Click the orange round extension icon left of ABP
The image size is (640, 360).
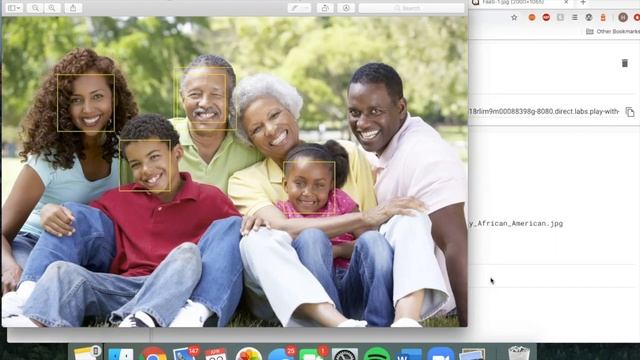tap(532, 17)
